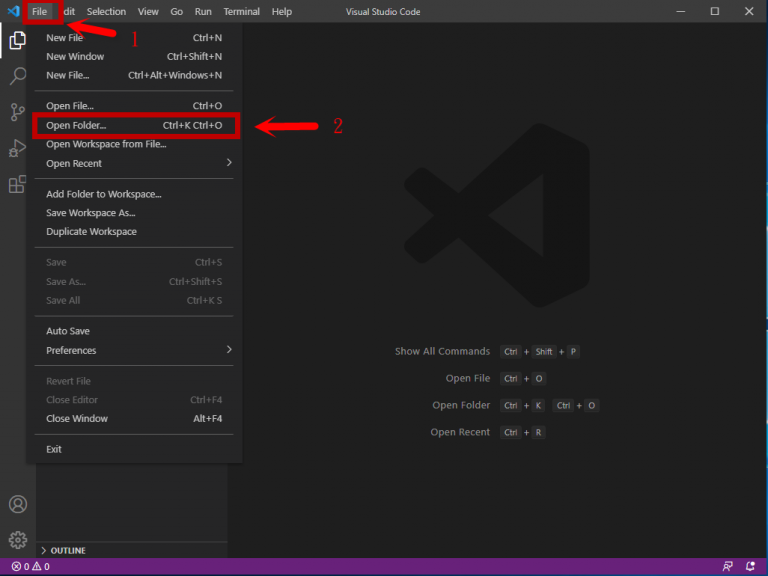Choose Duplicate Workspace

coord(134,232)
